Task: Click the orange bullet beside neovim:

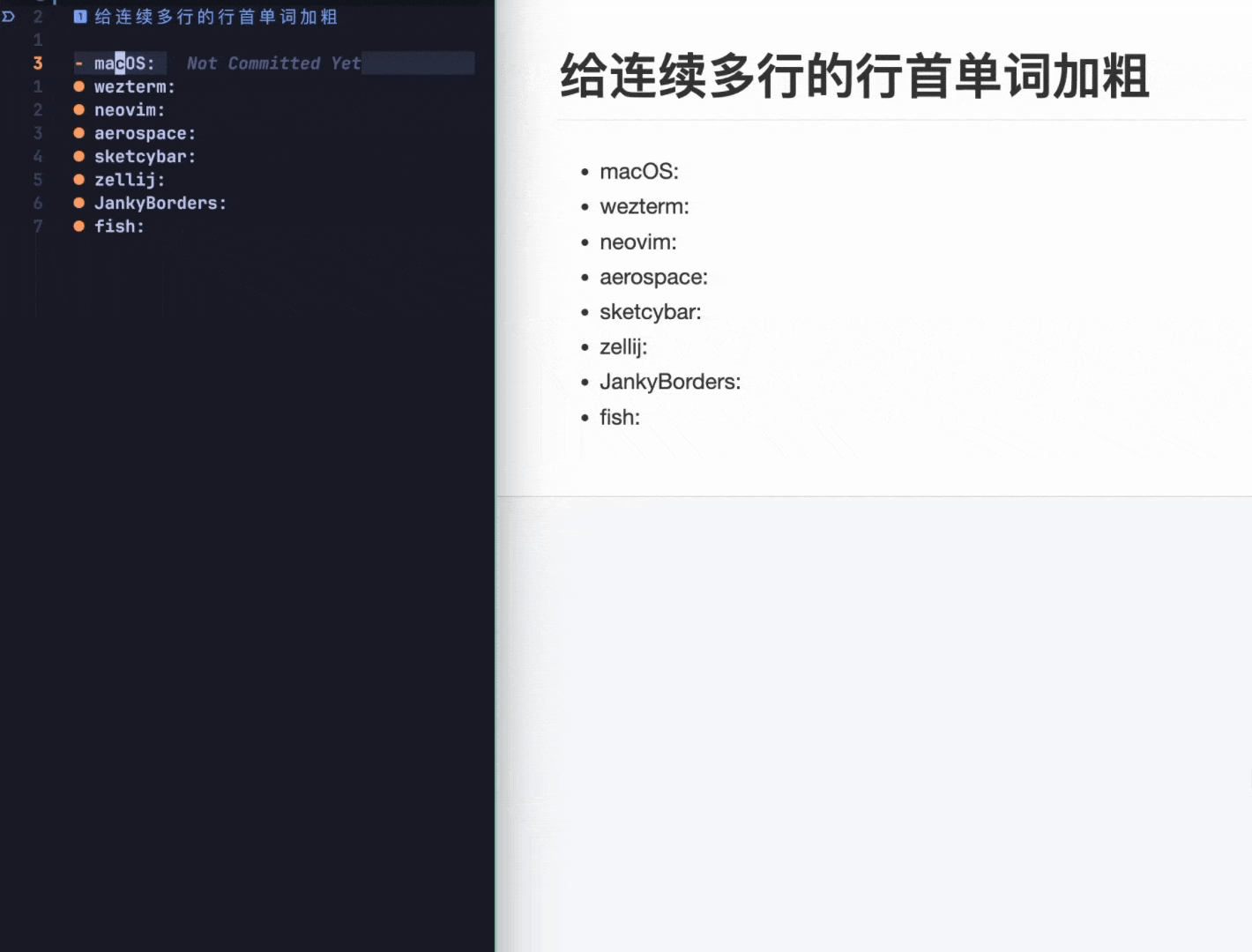Action: tap(78, 110)
